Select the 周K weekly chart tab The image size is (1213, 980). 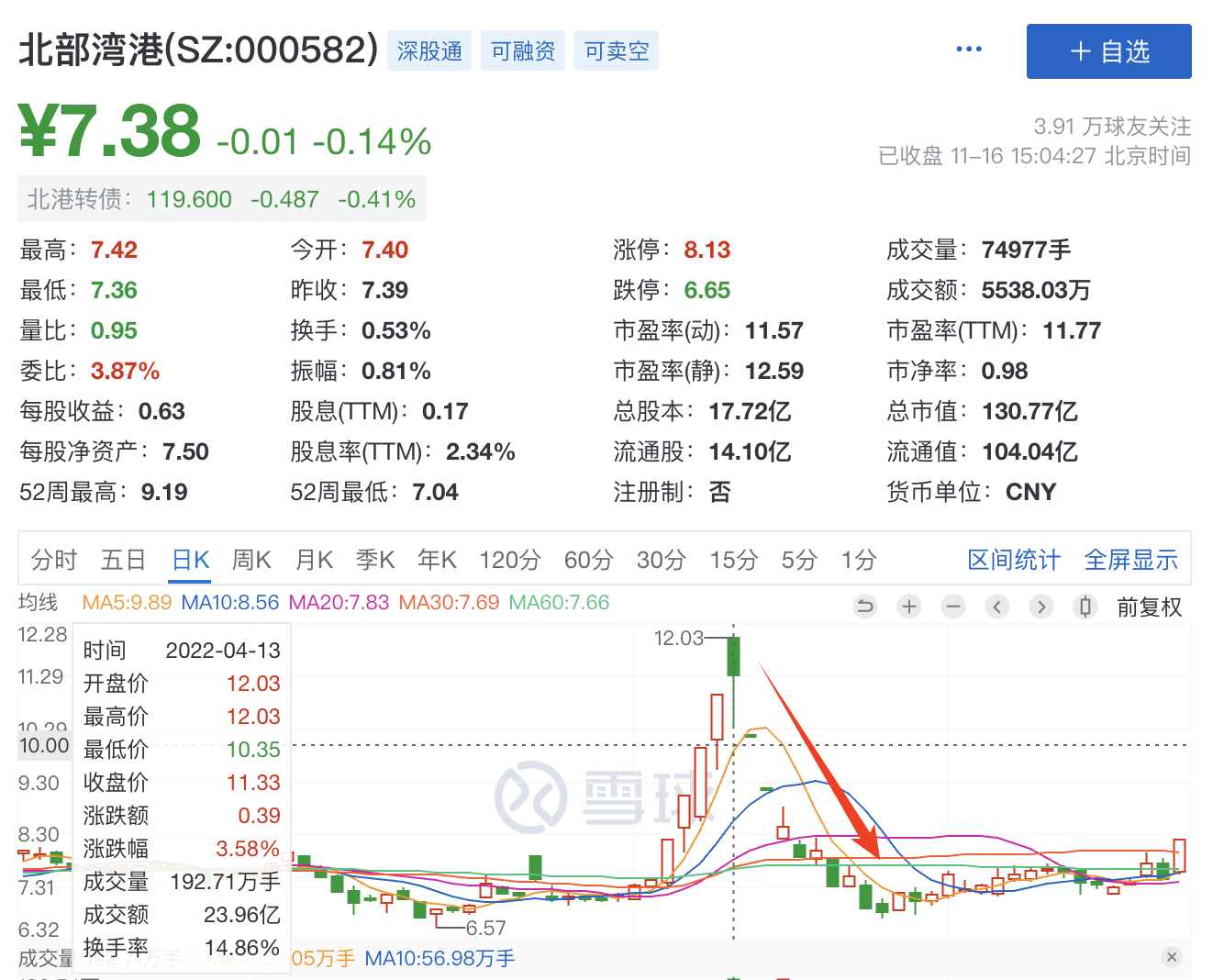coord(251,560)
